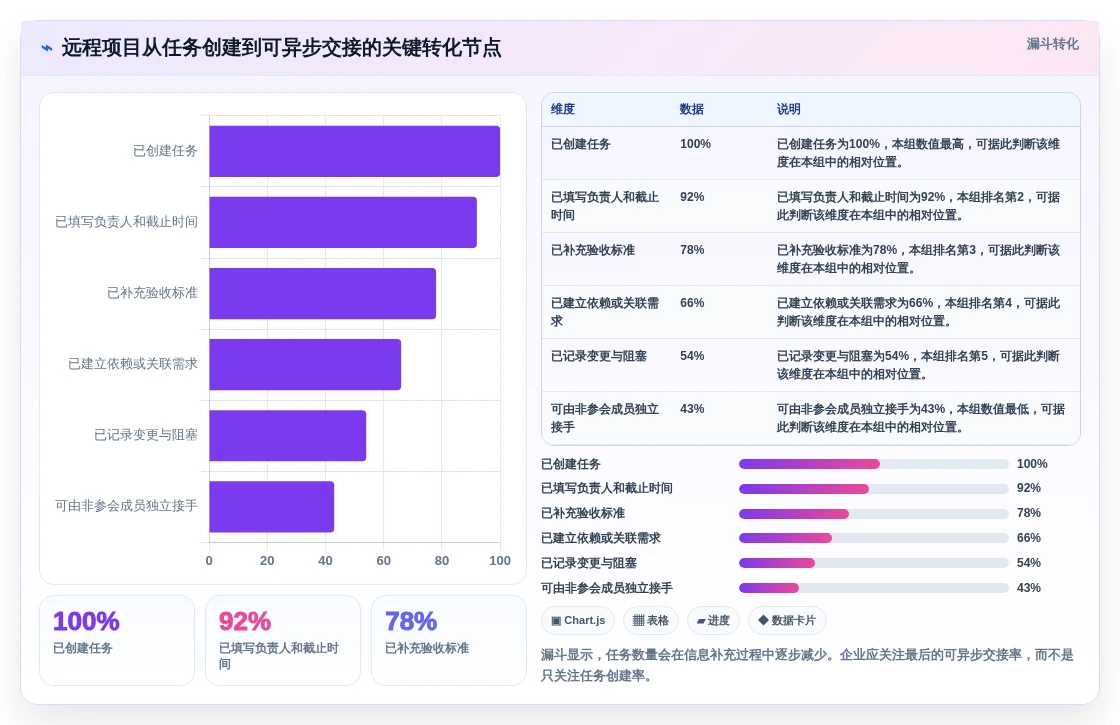Click the 进度 chip

click(713, 620)
